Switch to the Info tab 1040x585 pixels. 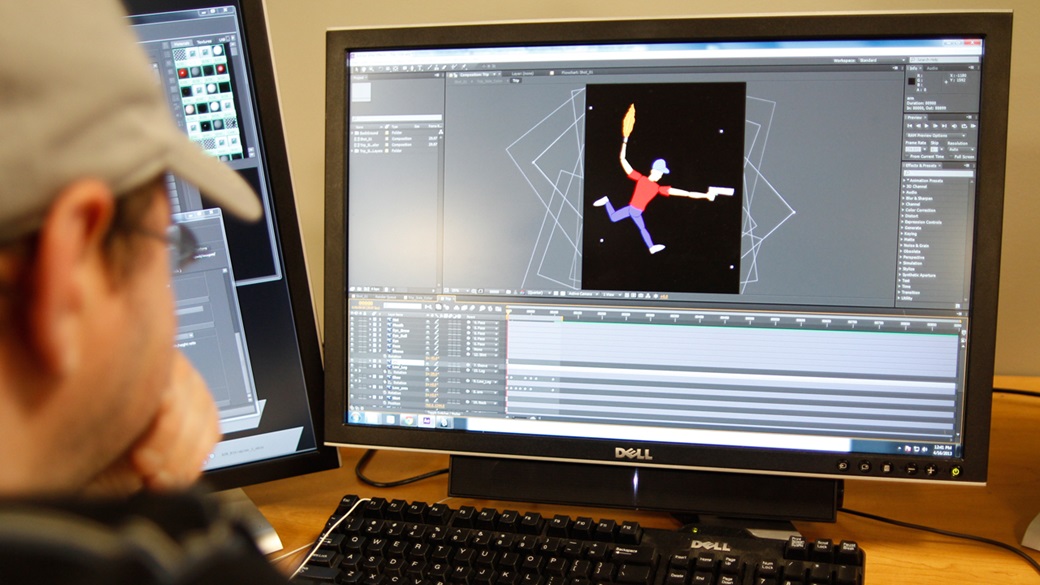tap(913, 68)
